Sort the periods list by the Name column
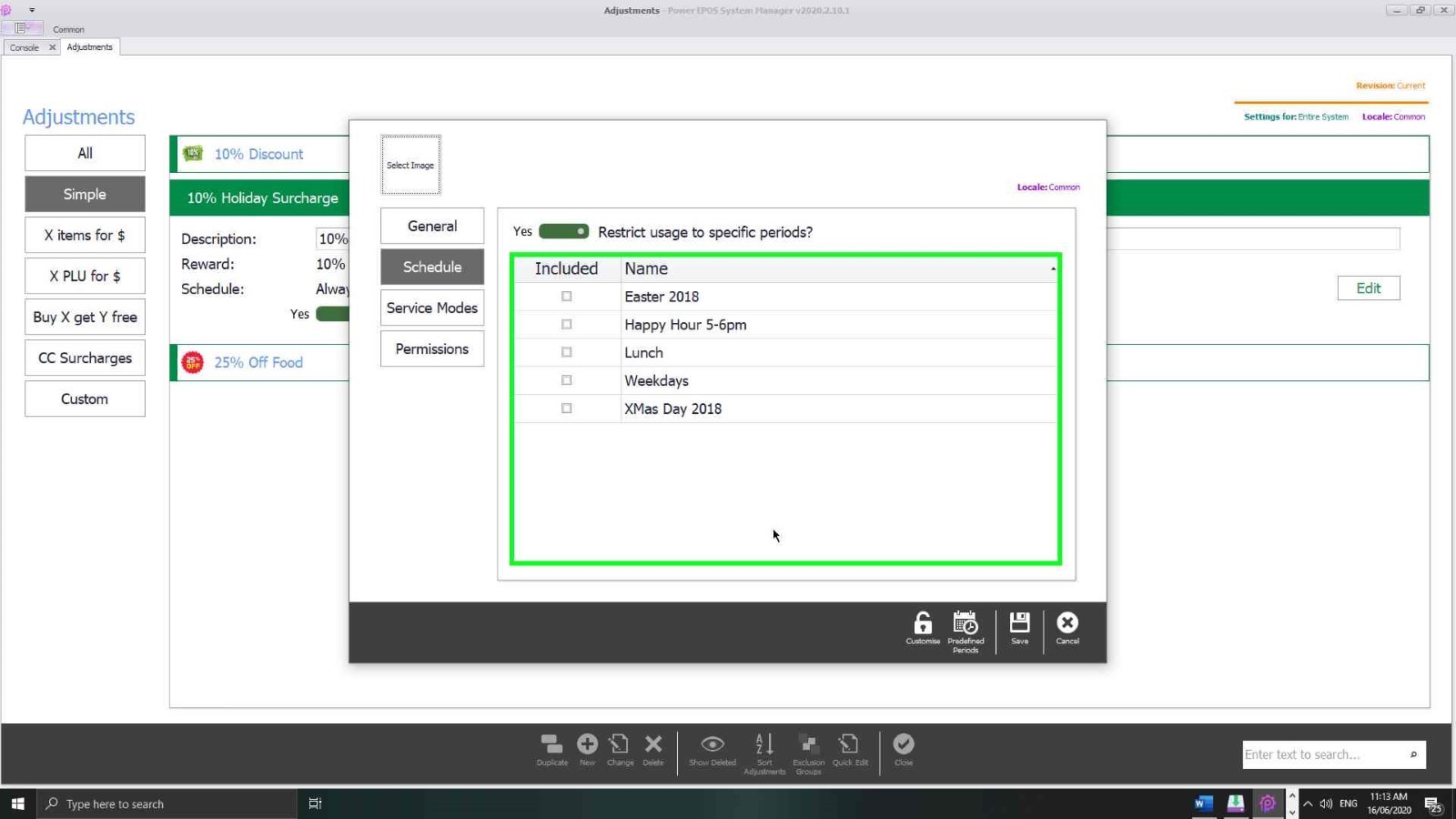 tap(839, 268)
